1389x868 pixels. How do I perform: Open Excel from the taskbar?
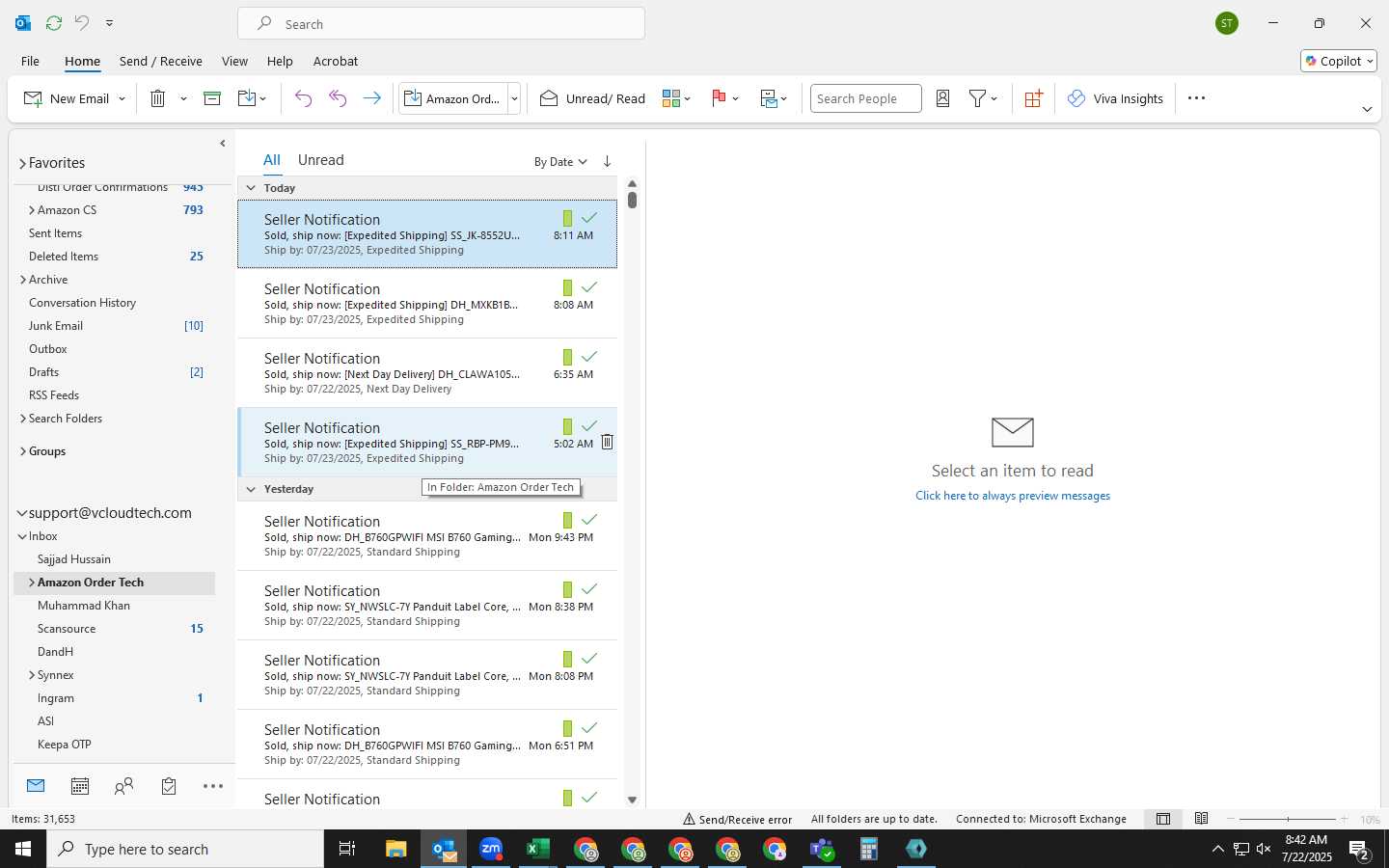click(538, 849)
